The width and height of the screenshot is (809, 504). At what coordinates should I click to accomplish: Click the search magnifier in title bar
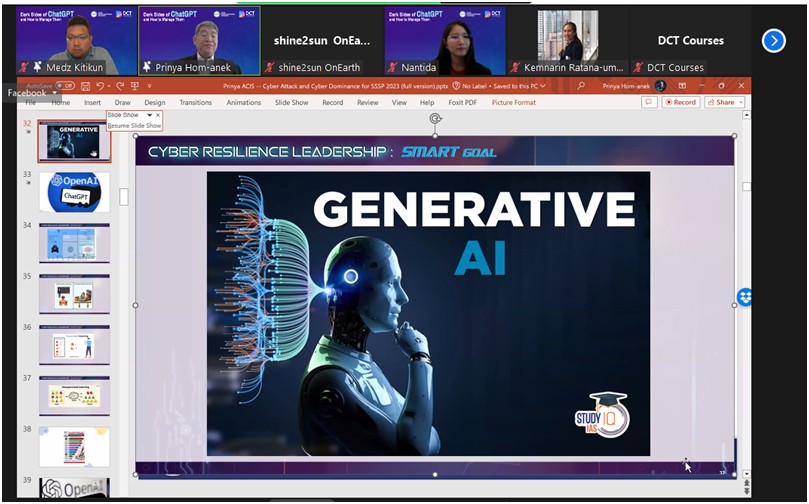coord(584,86)
